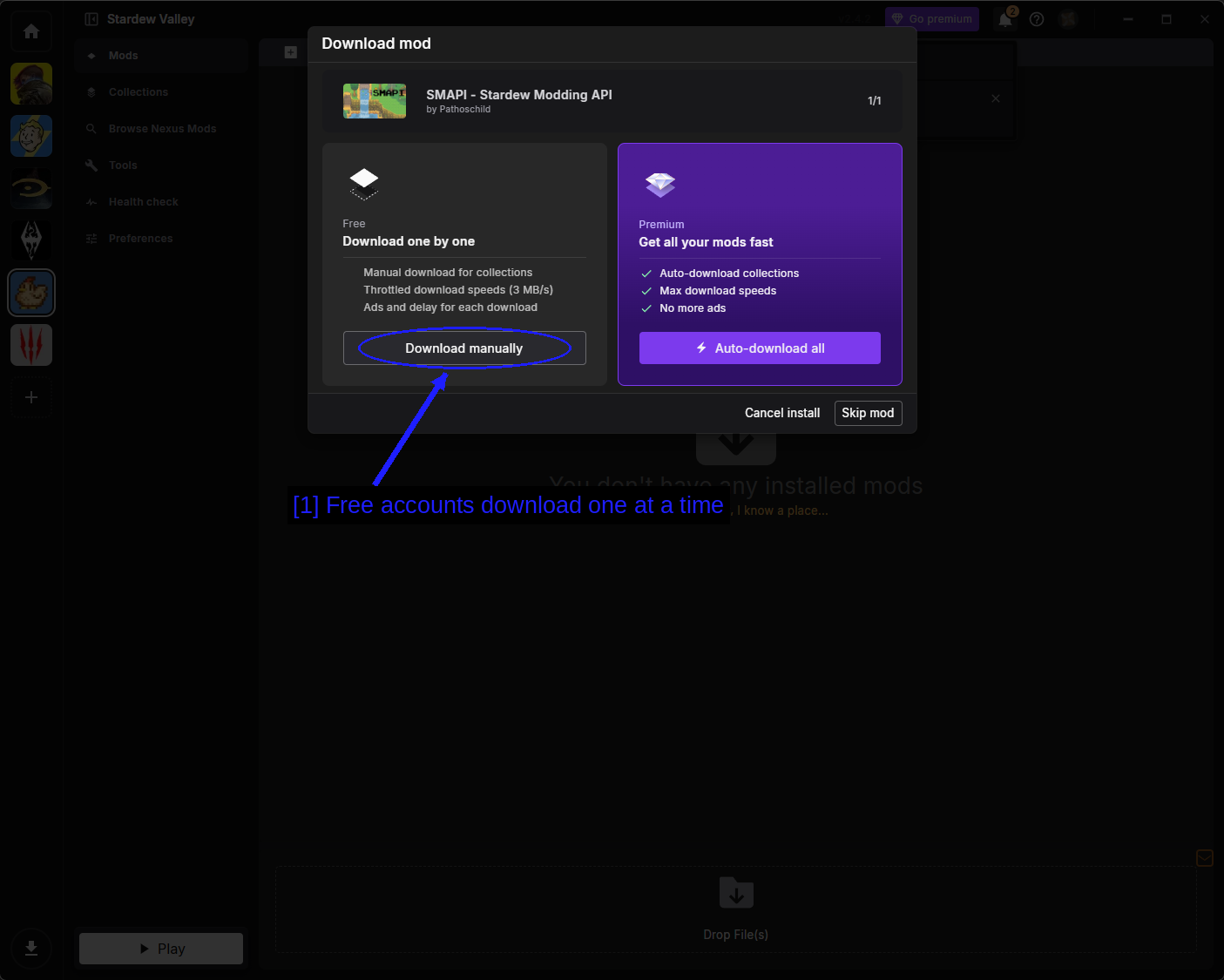Click Skip mod button
The width and height of the screenshot is (1224, 980).
click(868, 413)
